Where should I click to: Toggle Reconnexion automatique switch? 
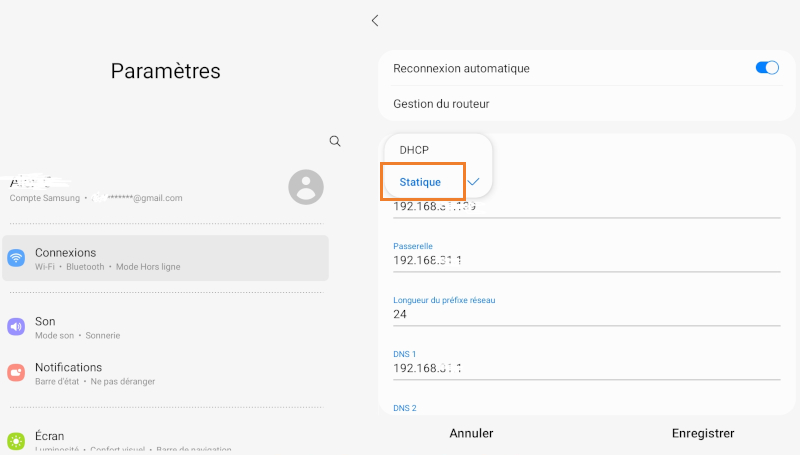click(x=766, y=68)
